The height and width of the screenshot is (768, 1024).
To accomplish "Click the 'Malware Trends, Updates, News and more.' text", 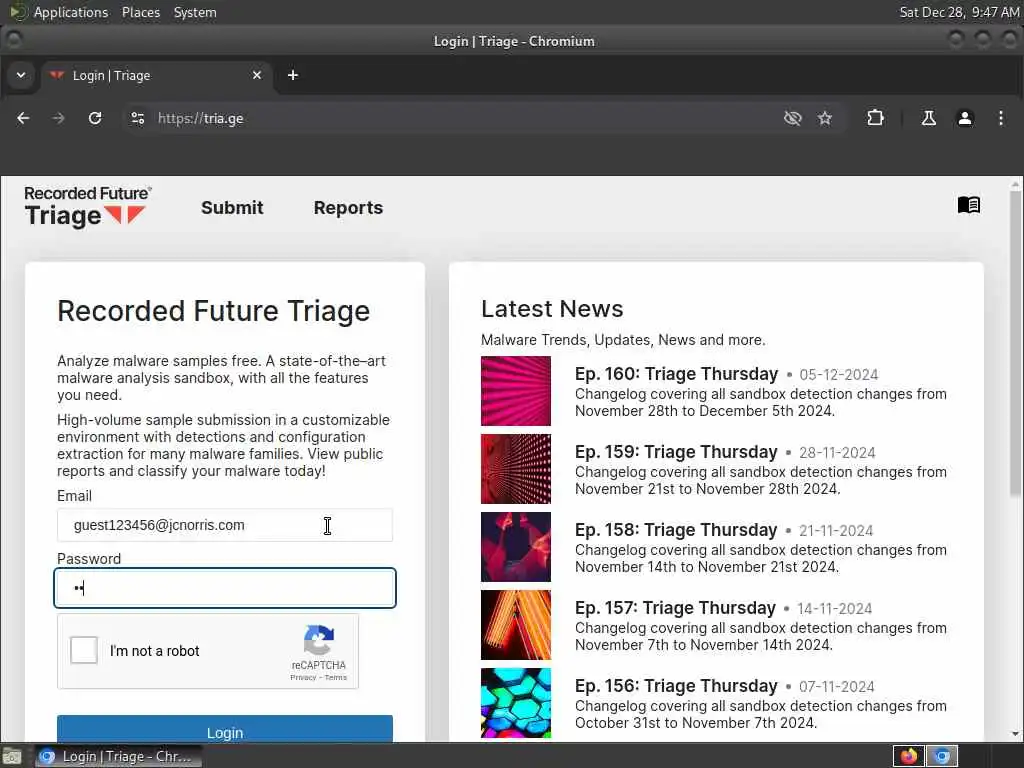I will click(x=623, y=340).
